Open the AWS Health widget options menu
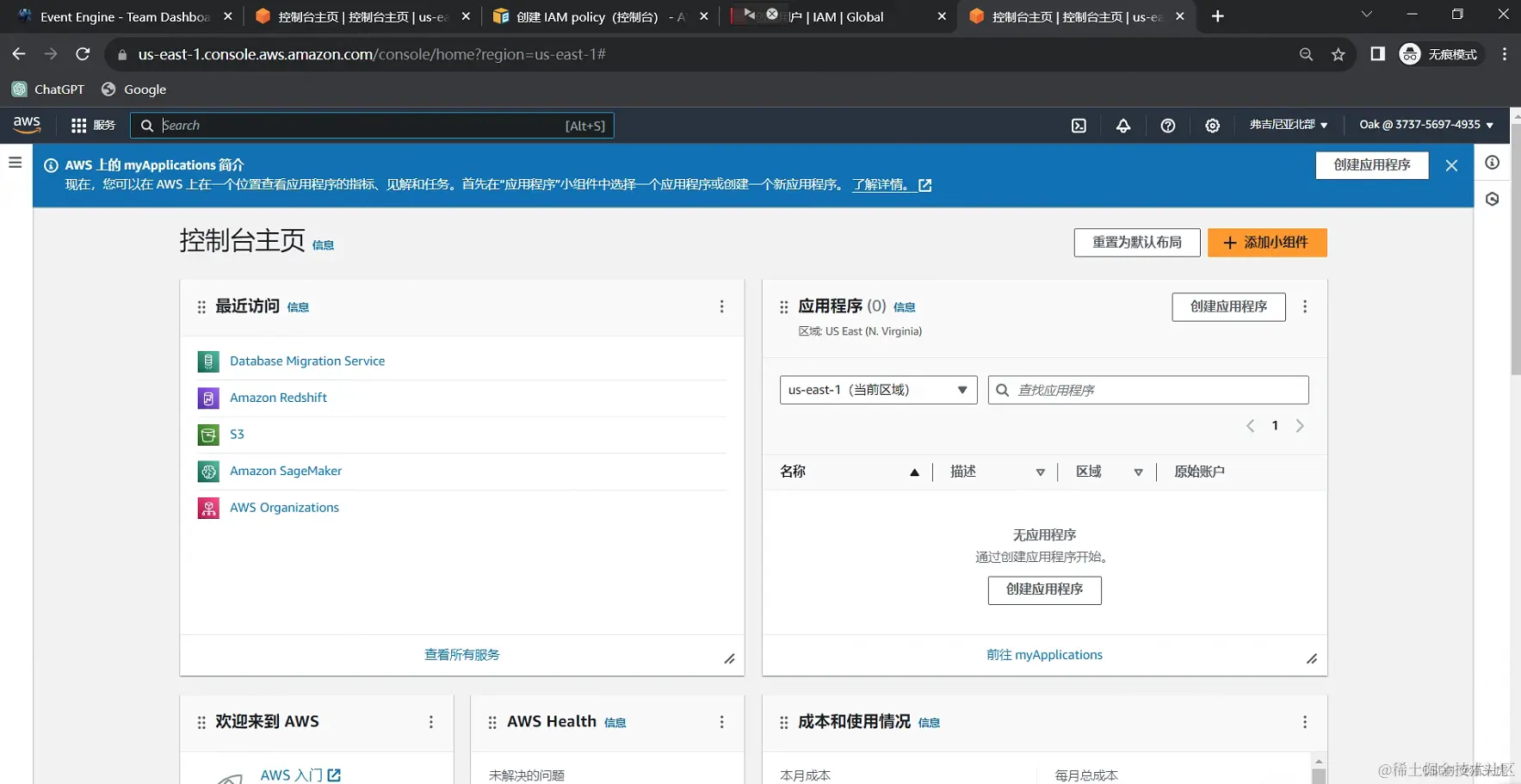The width and height of the screenshot is (1521, 784). 721,722
